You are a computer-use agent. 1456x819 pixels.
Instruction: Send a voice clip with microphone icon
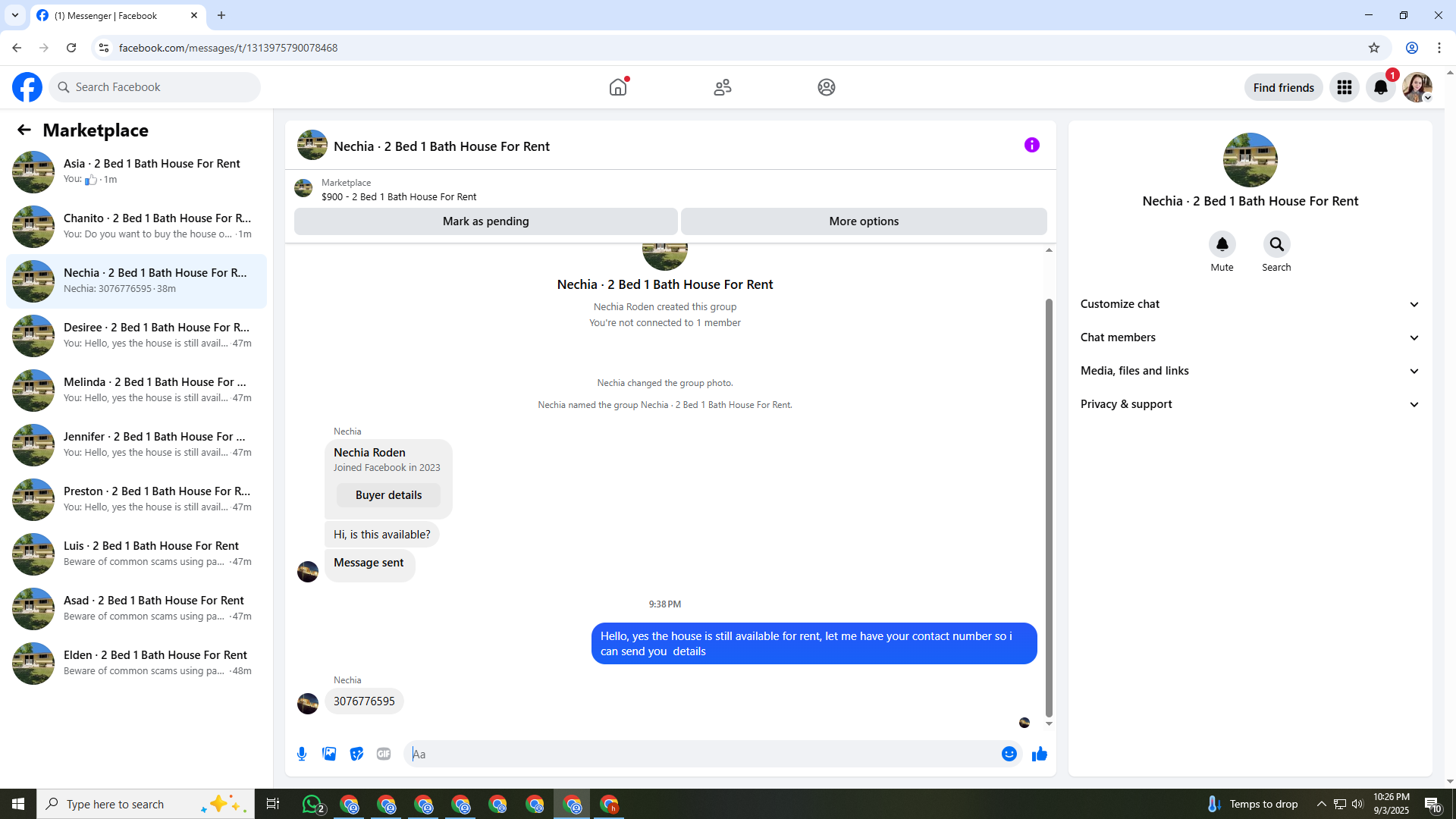coord(302,754)
